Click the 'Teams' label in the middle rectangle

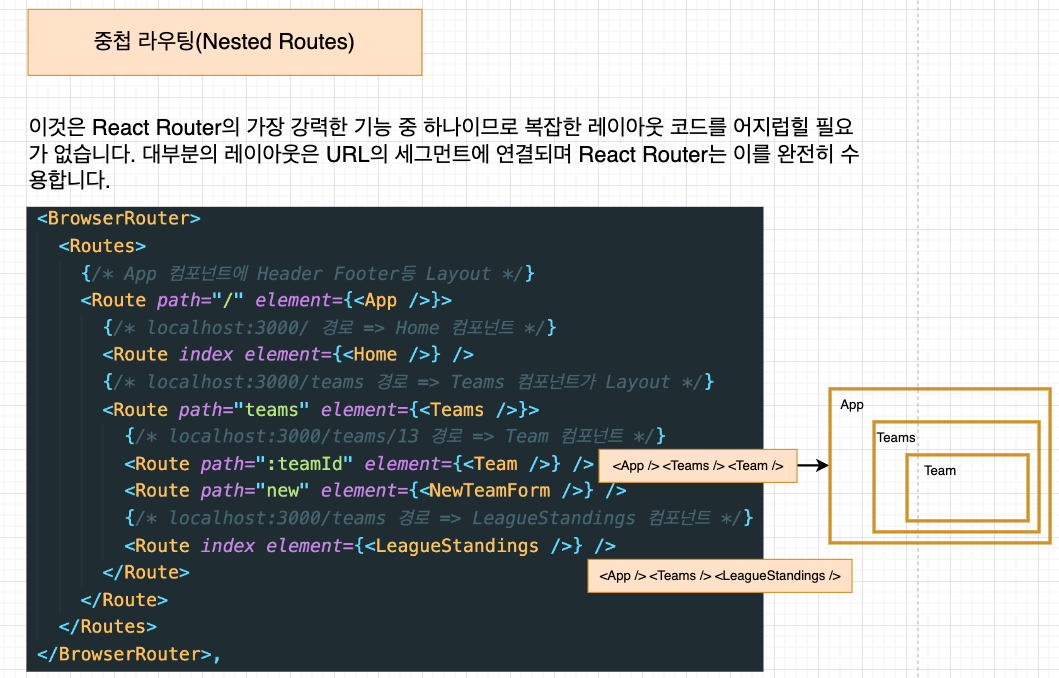tap(896, 438)
